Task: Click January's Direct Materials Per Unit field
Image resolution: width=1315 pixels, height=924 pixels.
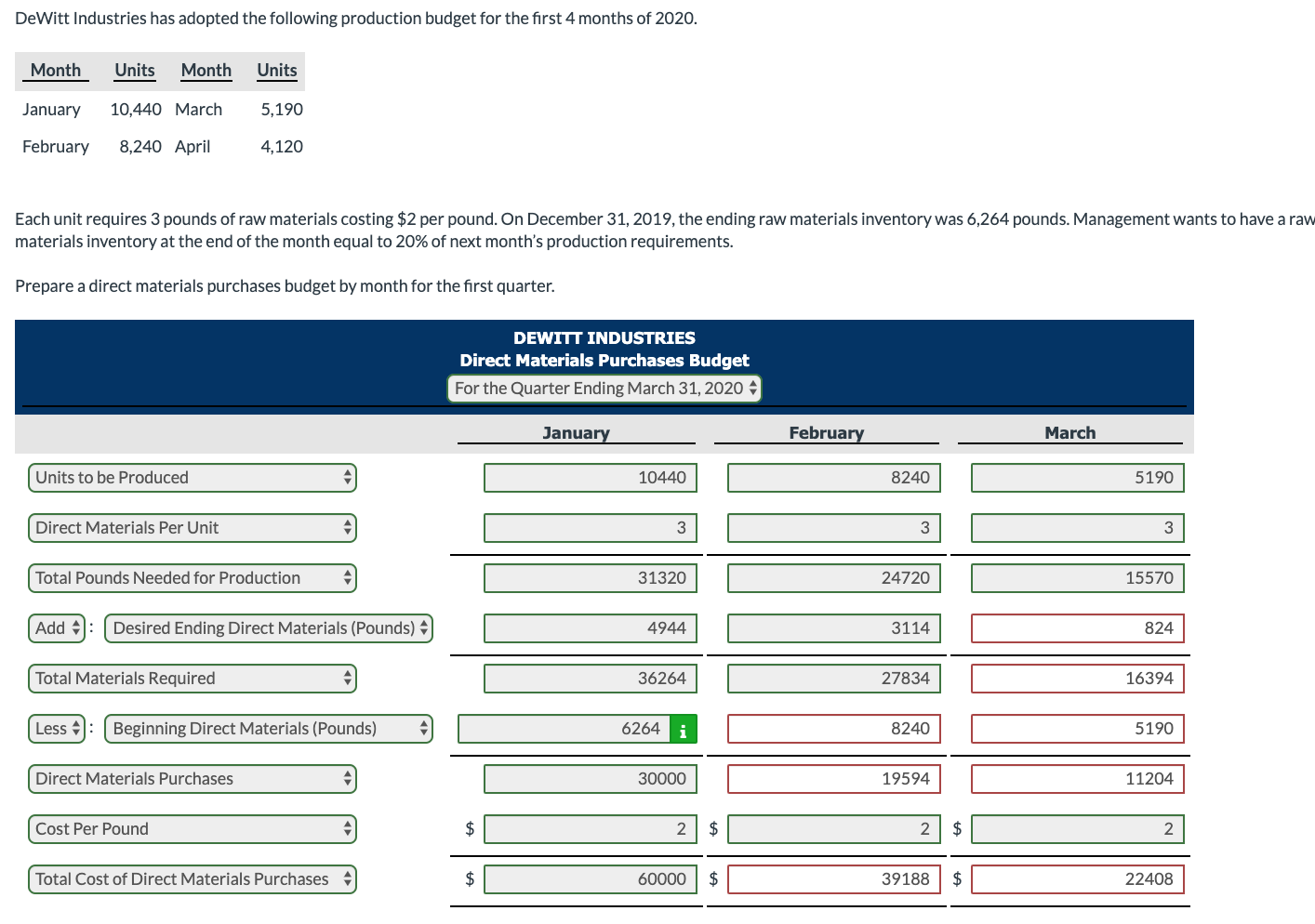Action: [x=591, y=528]
